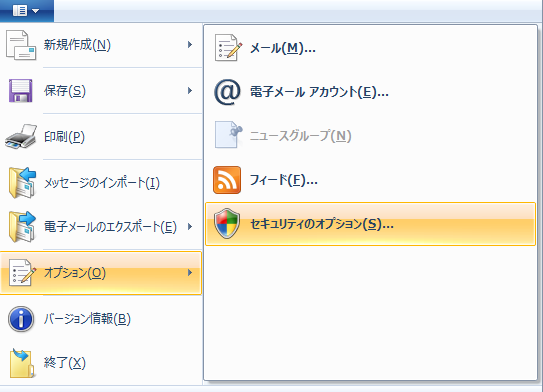Image resolution: width=543 pixels, height=392 pixels.
Task: Click the security shield icon
Action: pos(227,224)
